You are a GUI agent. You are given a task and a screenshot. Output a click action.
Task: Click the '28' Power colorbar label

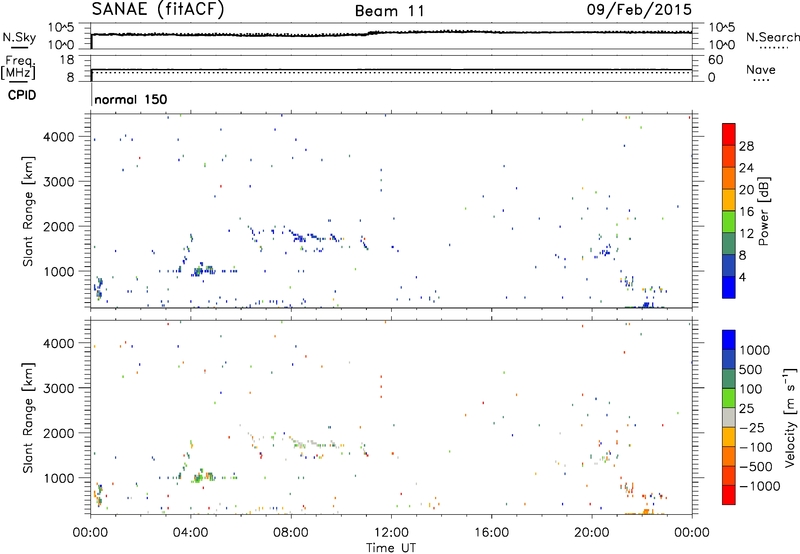[x=746, y=146]
